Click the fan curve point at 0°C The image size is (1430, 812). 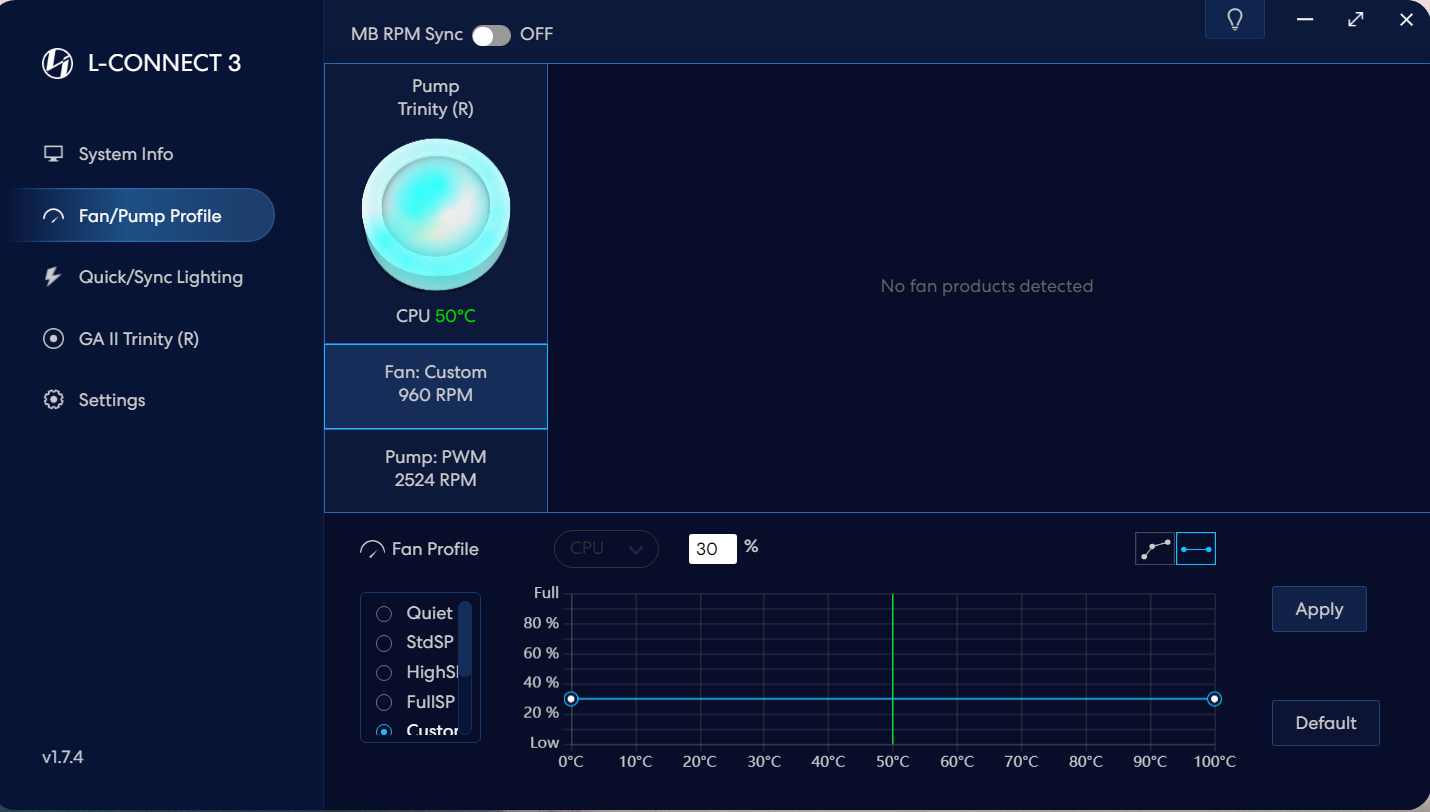[x=571, y=699]
